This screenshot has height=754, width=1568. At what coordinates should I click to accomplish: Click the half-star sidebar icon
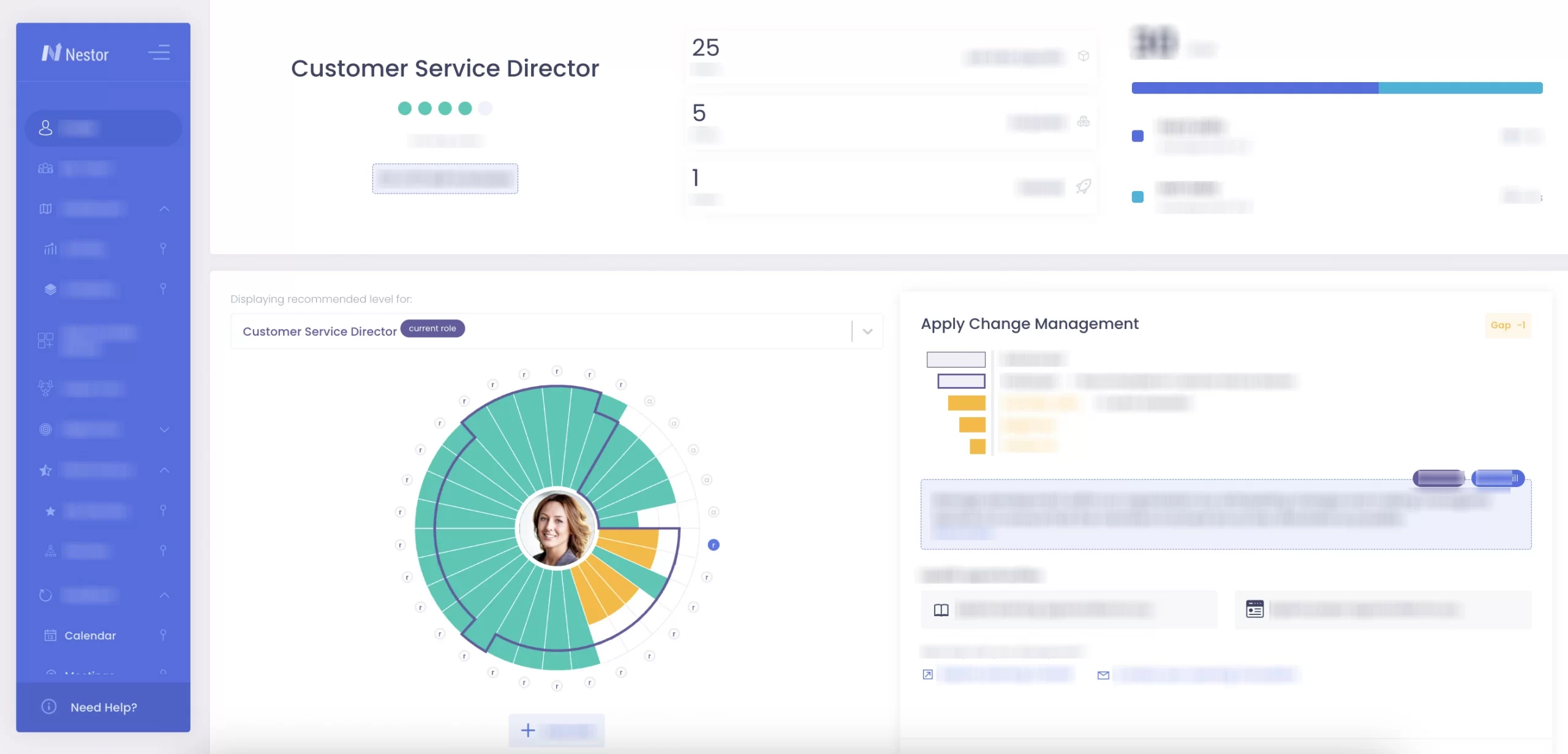[x=45, y=470]
